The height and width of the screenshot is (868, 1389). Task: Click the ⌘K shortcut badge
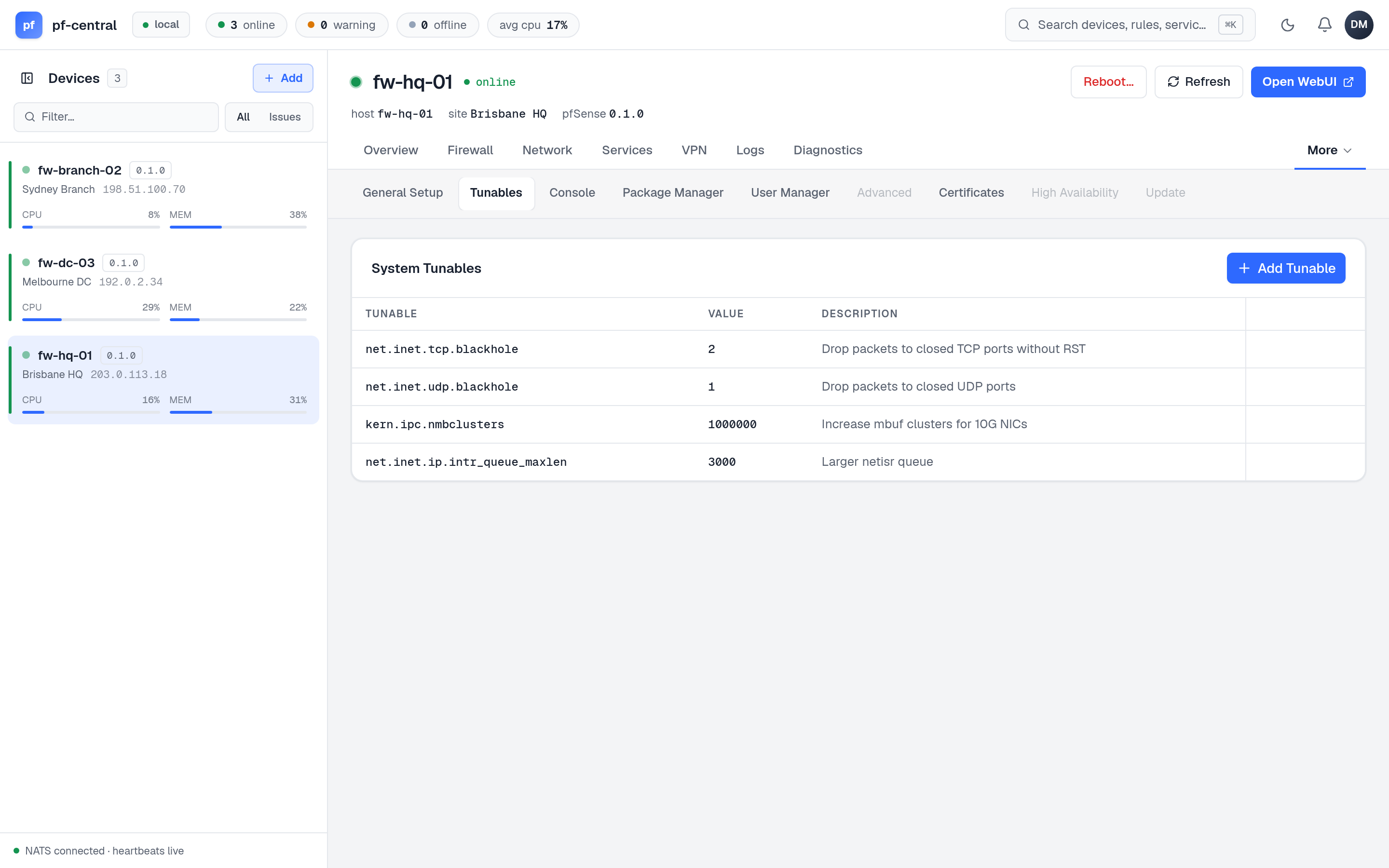coord(1230,25)
